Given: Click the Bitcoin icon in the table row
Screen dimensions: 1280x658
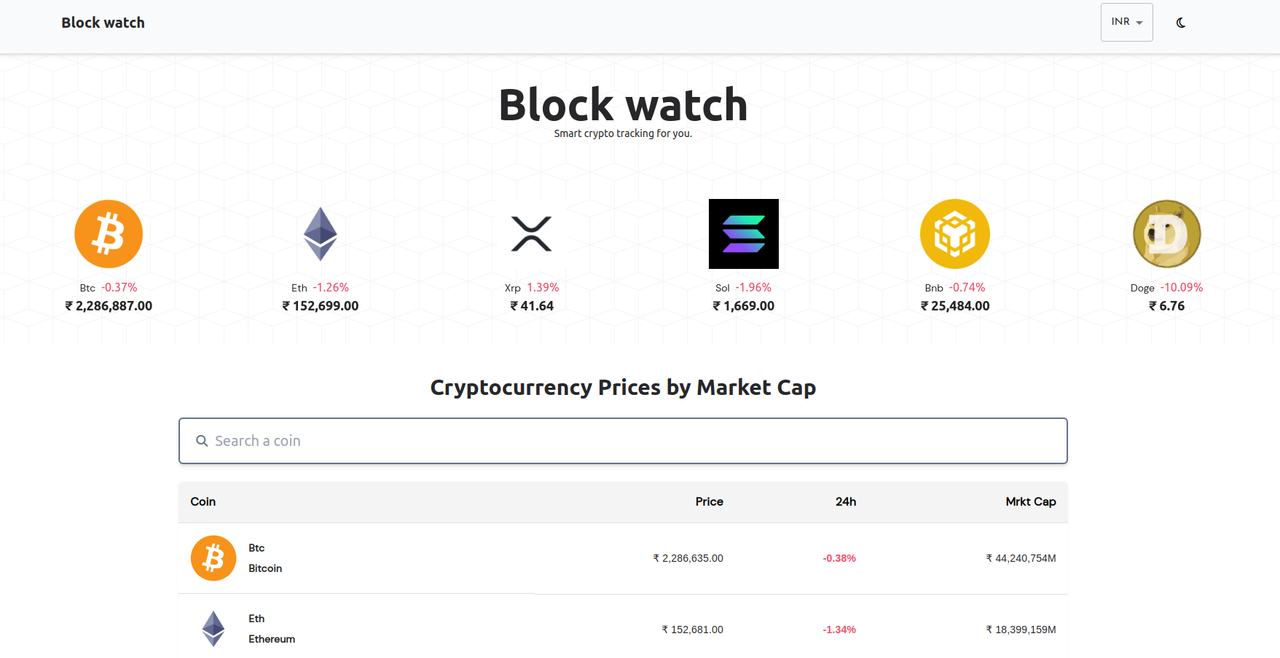Looking at the screenshot, I should [x=213, y=558].
